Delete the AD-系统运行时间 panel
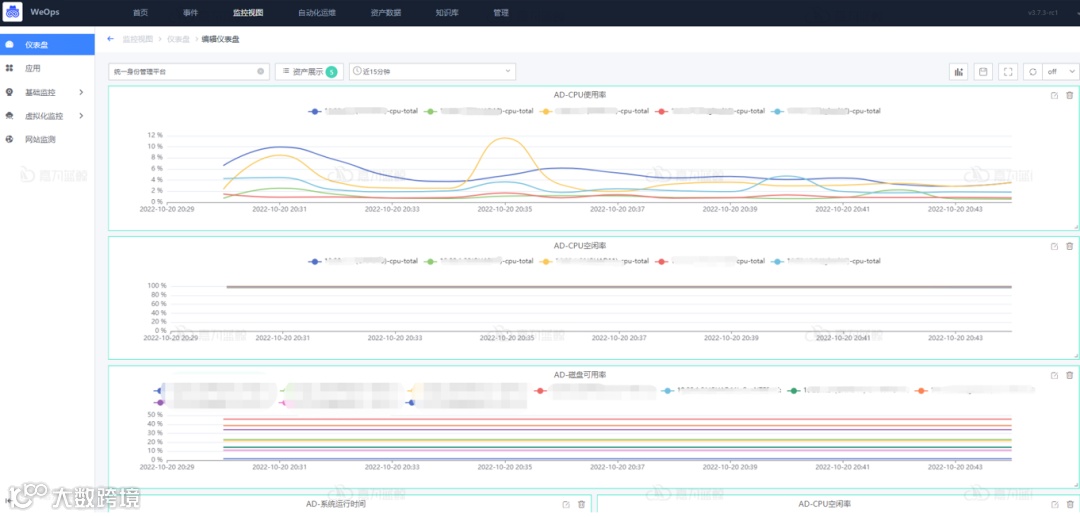 pyautogui.click(x=581, y=505)
